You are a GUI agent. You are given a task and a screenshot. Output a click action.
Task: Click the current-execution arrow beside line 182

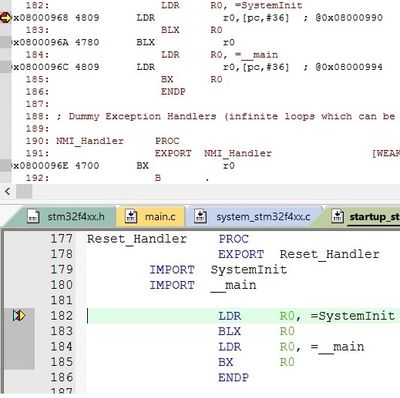[19, 315]
